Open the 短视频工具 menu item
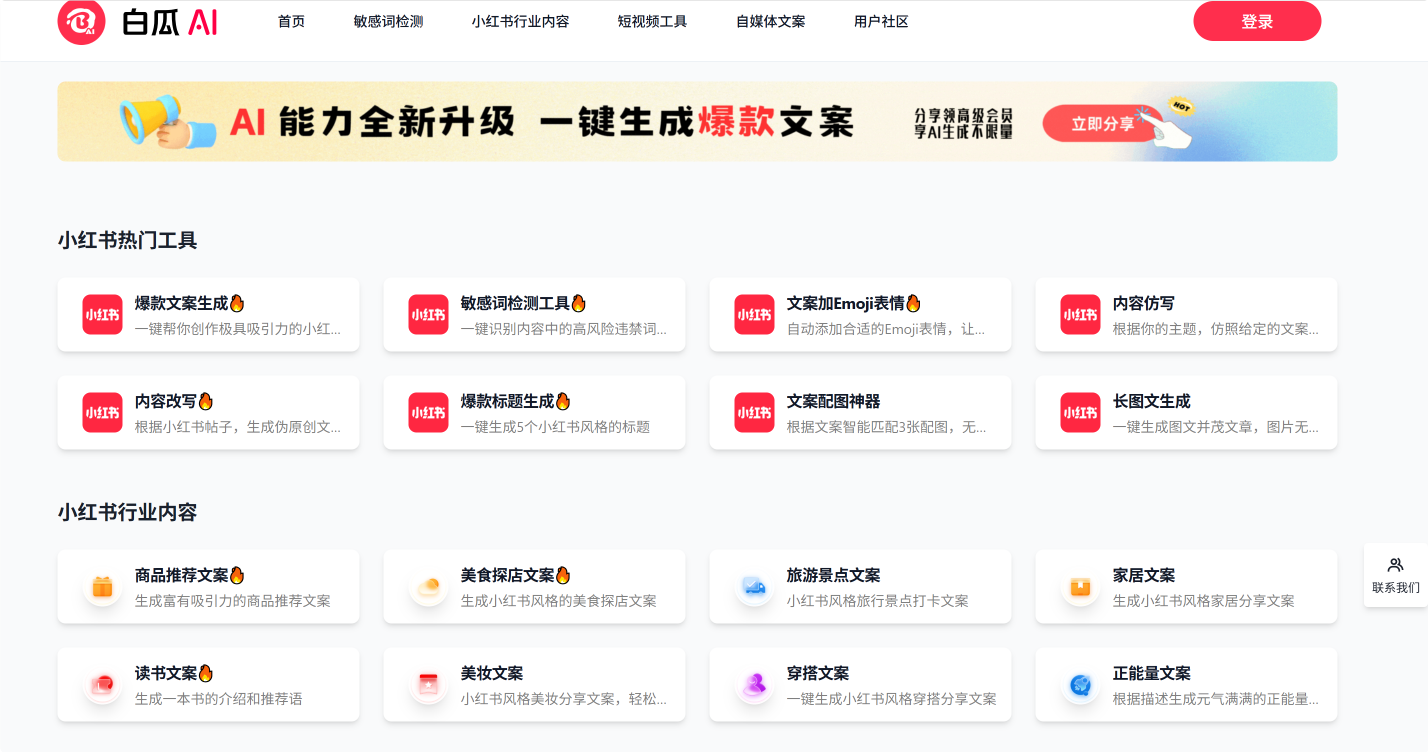This screenshot has height=752, width=1428. [x=652, y=21]
